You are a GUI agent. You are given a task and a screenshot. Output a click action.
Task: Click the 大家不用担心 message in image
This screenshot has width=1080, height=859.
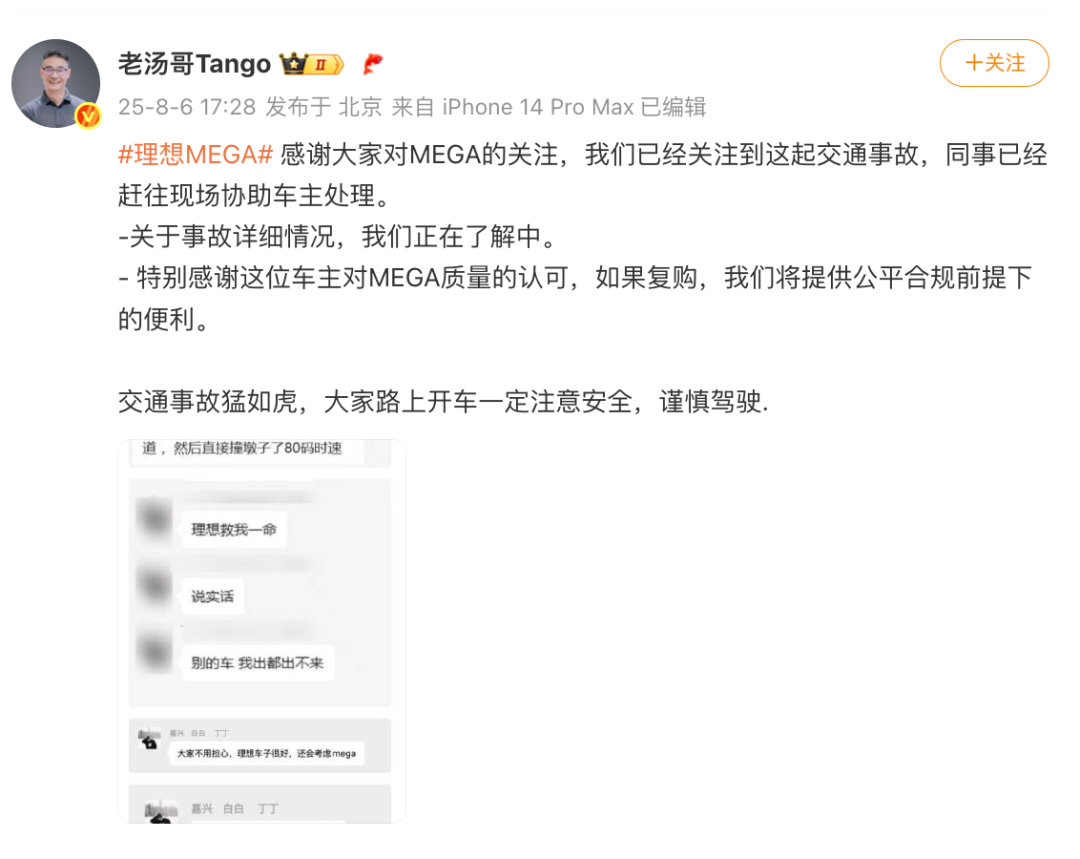[267, 754]
